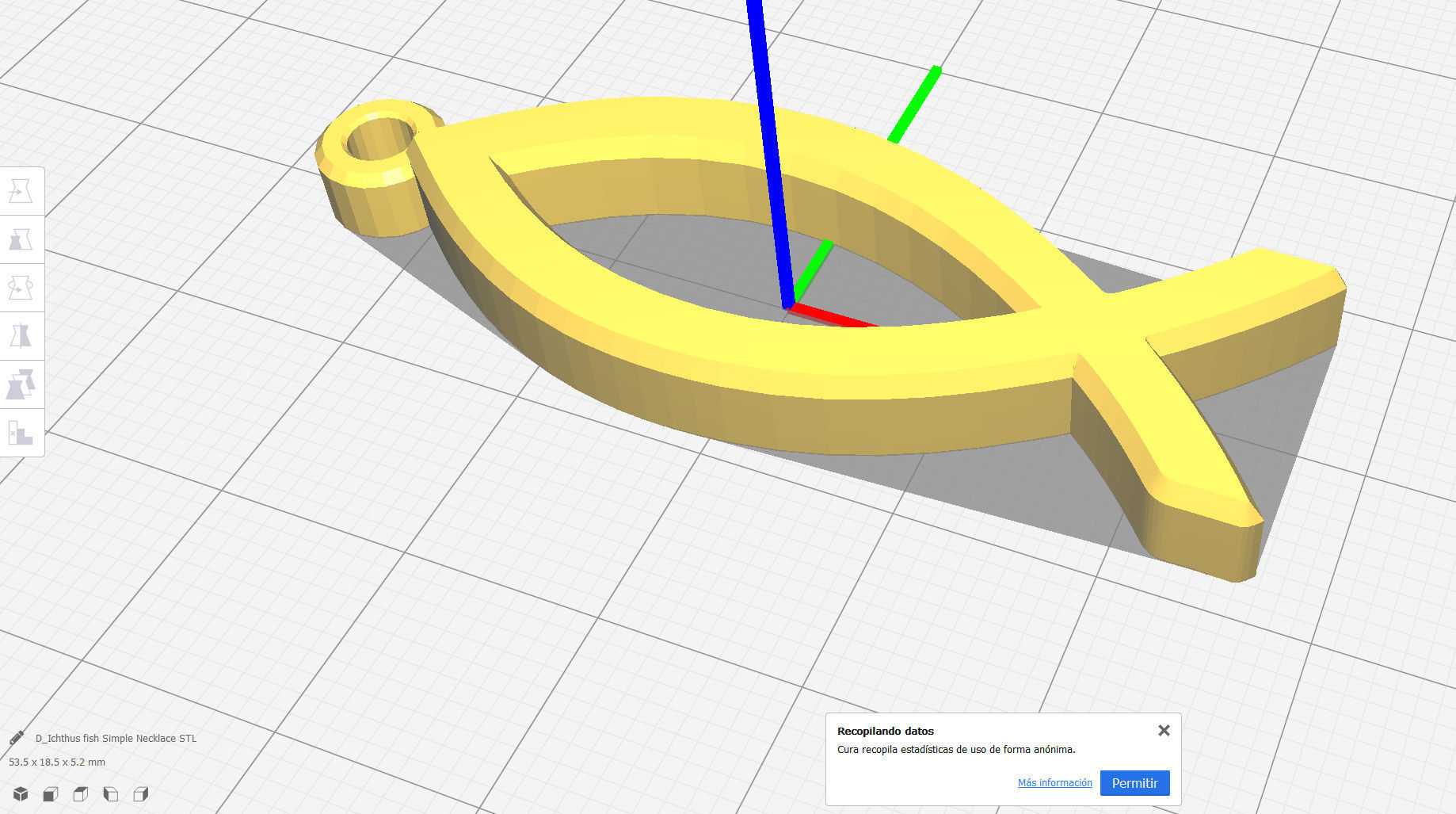Click the Recopilando datos title text
Viewport: 1456px width, 814px height.
tap(886, 731)
